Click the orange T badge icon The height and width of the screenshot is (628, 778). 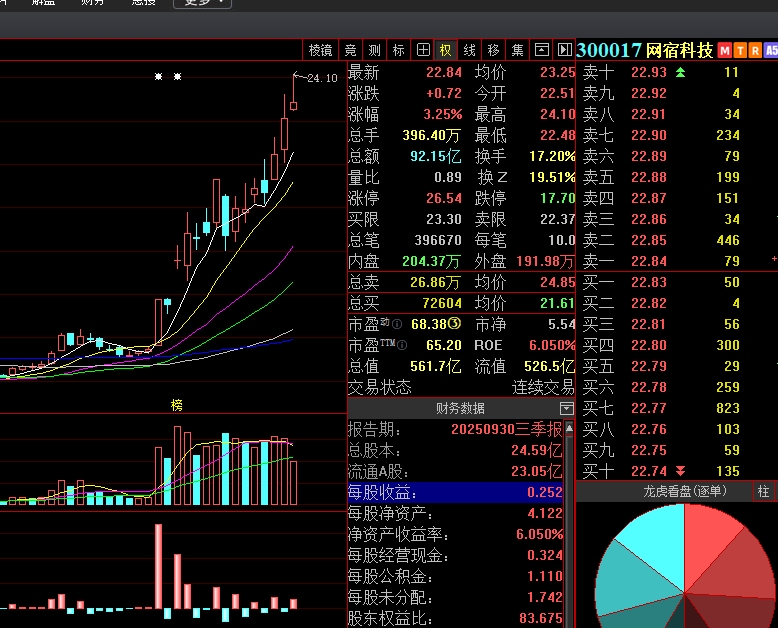(x=740, y=51)
